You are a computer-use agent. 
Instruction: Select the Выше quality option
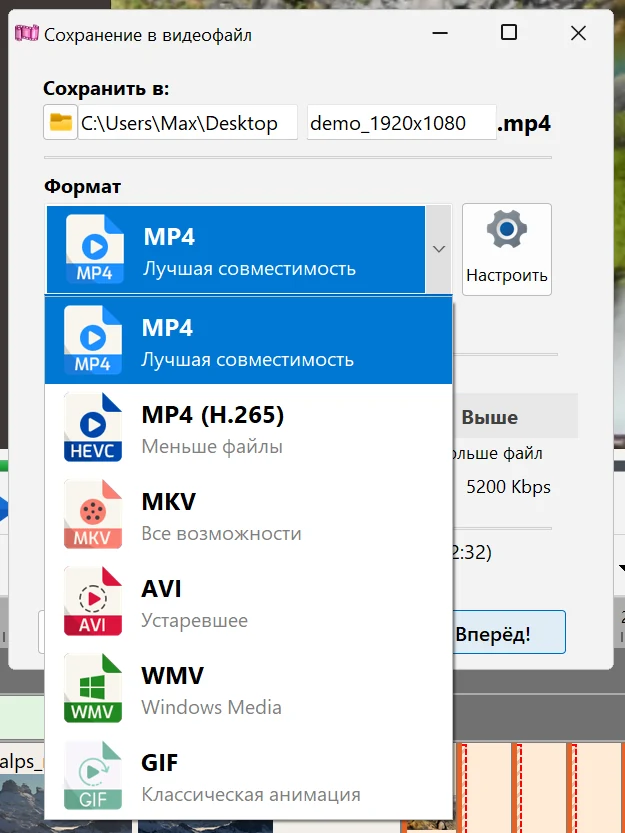click(489, 417)
